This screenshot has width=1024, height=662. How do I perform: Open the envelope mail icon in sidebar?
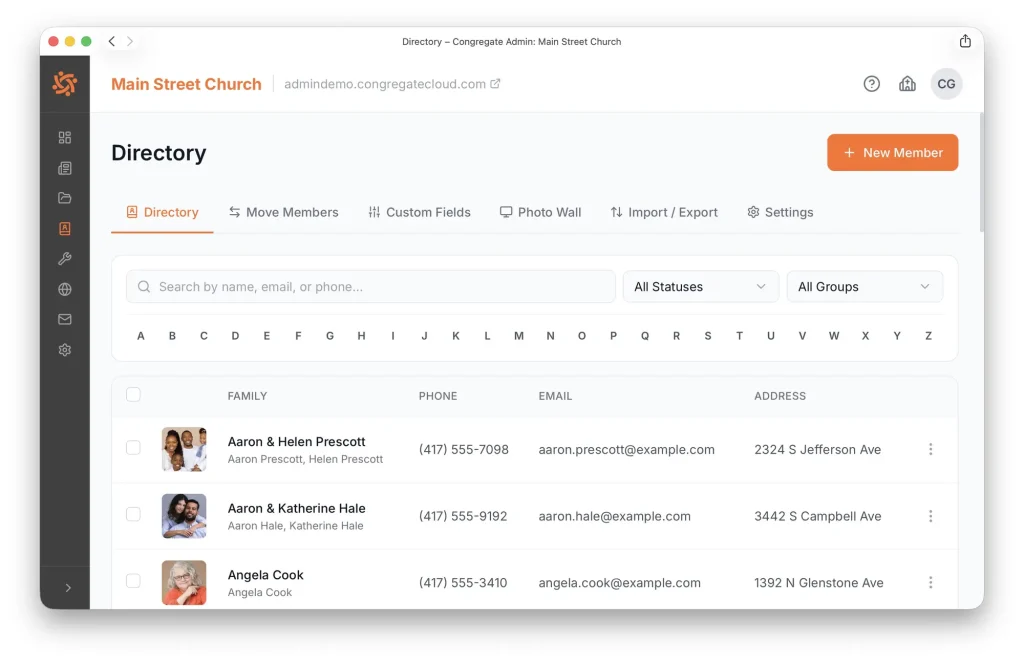point(65,319)
